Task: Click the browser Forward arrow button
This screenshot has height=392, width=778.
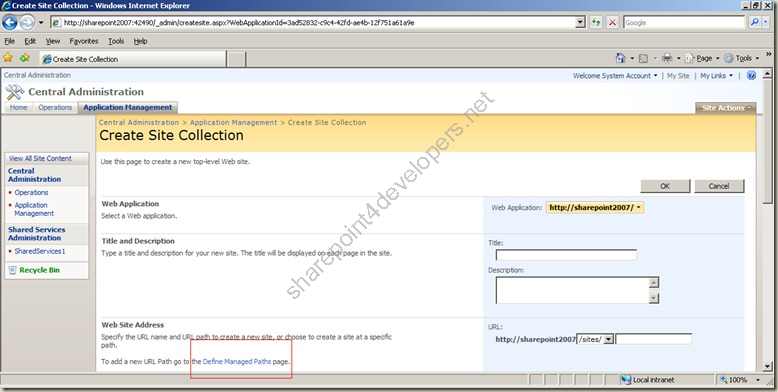Action: point(27,22)
